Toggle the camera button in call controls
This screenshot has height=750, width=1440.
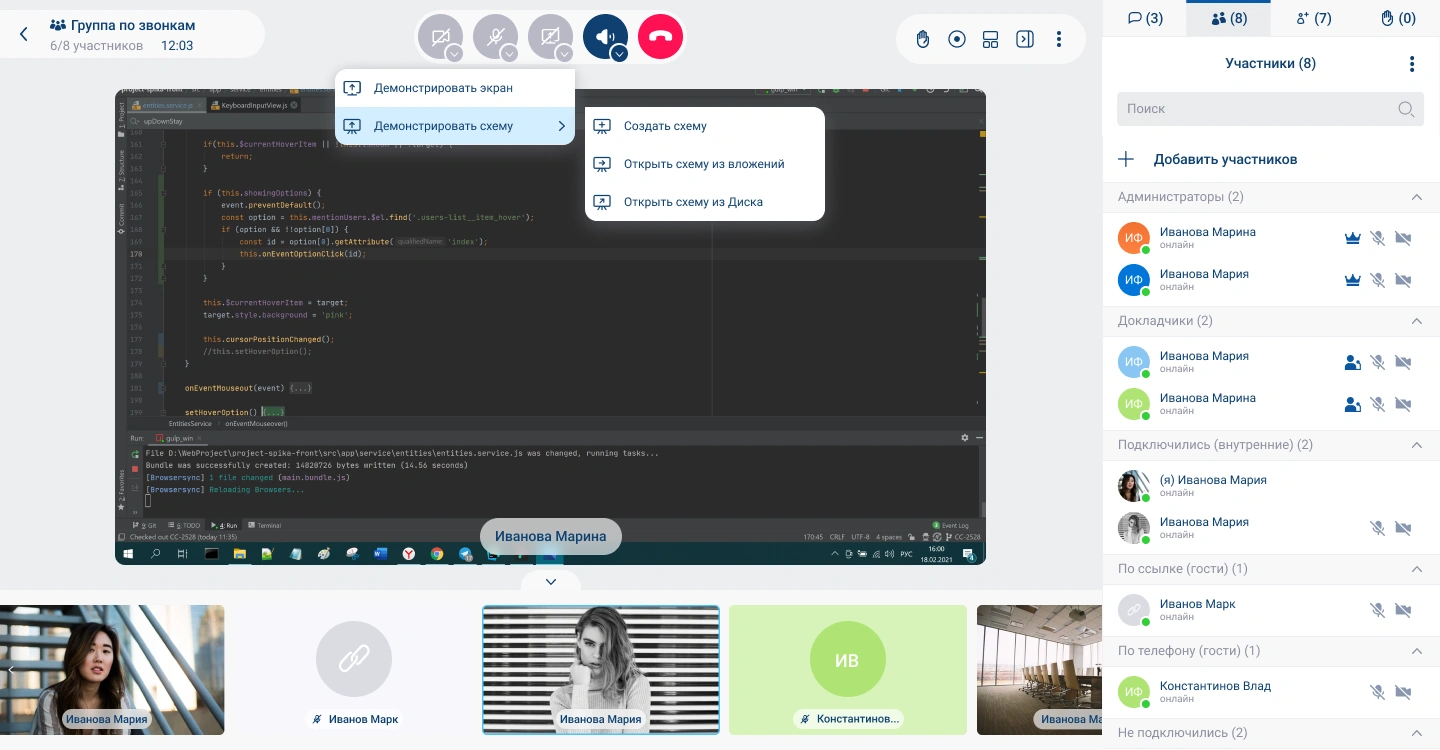pyautogui.click(x=438, y=36)
